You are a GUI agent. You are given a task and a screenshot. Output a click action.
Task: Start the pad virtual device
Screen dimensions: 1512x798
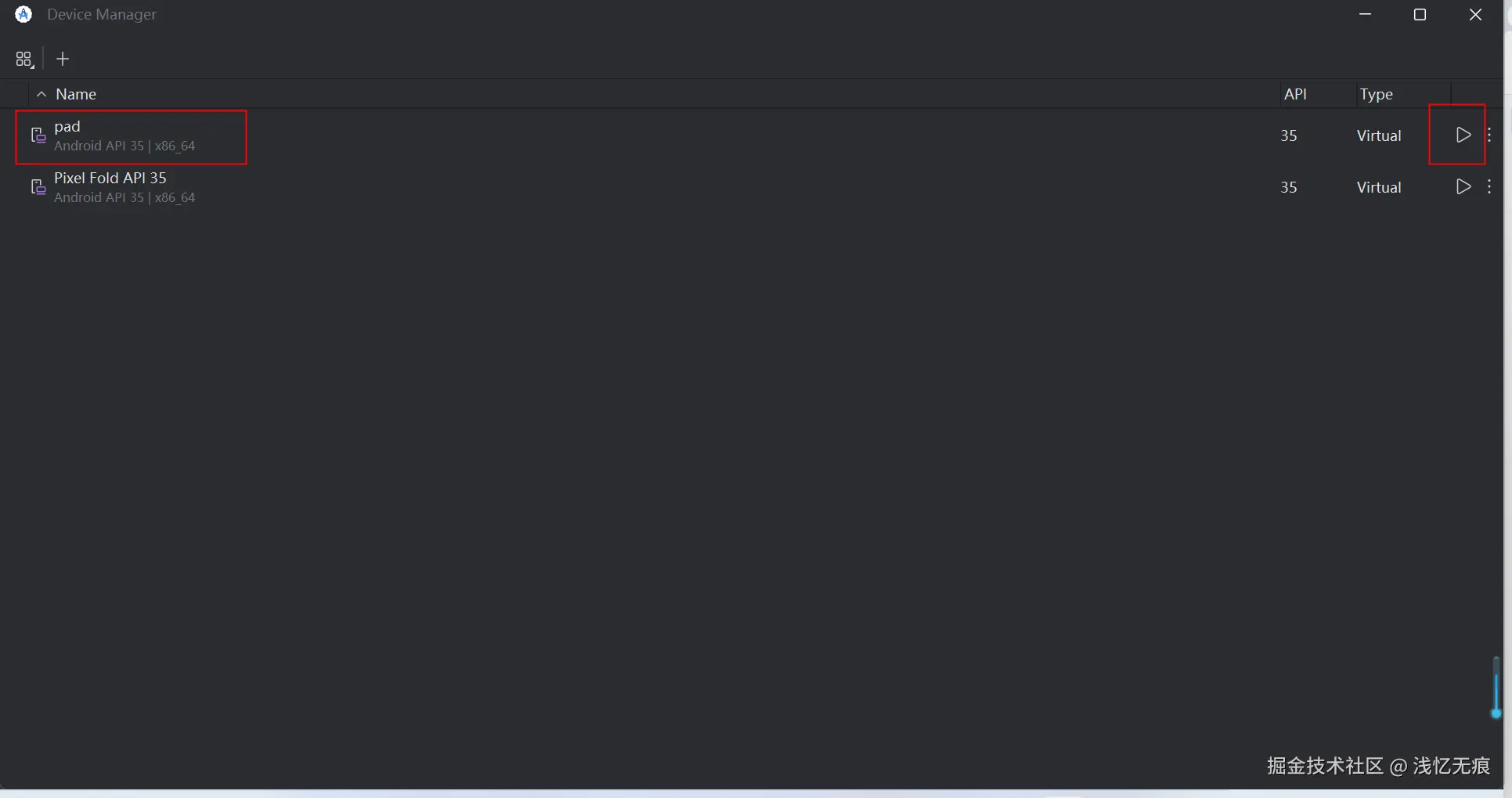pyautogui.click(x=1463, y=135)
